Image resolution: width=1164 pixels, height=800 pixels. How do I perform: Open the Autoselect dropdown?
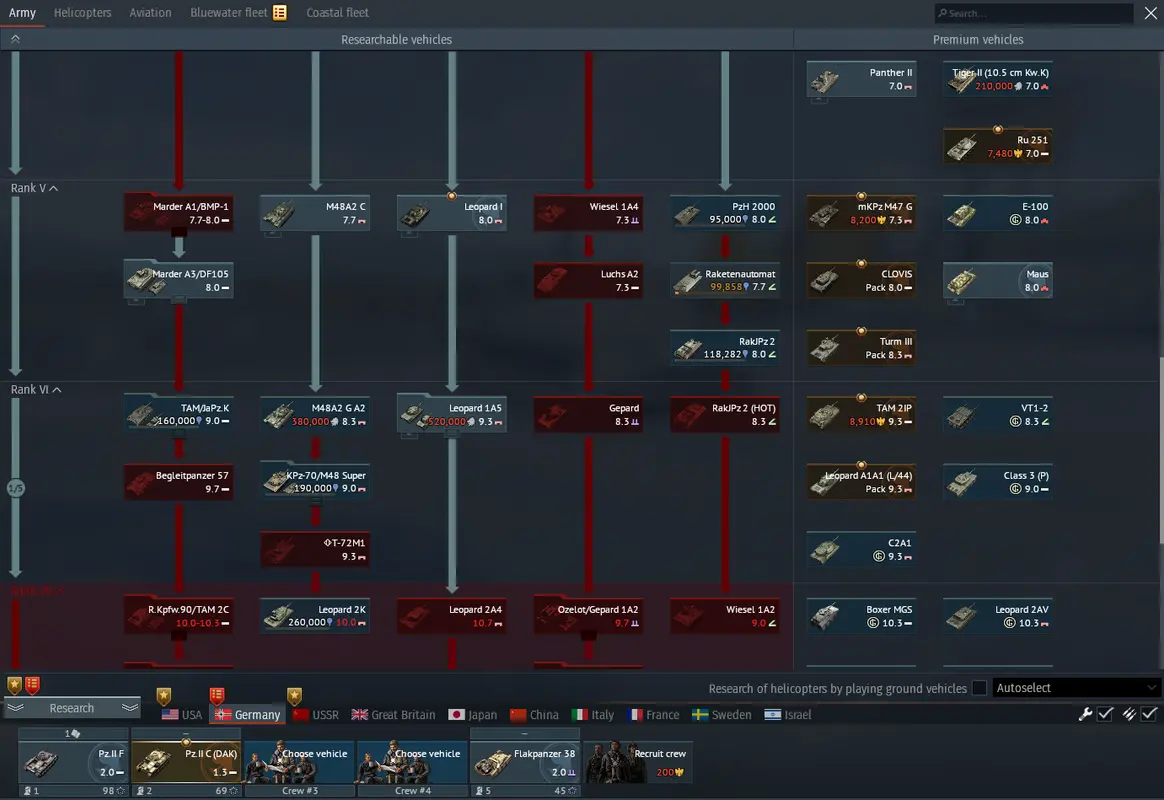[x=1076, y=688]
